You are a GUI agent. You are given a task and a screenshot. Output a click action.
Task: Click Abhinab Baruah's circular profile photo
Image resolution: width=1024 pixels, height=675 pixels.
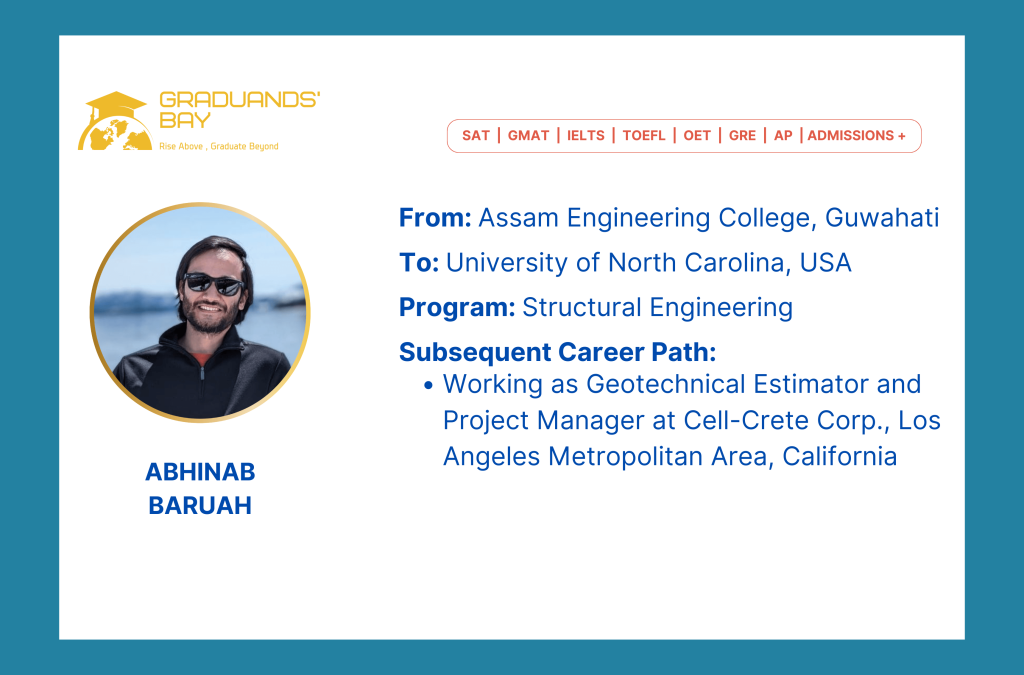click(200, 312)
